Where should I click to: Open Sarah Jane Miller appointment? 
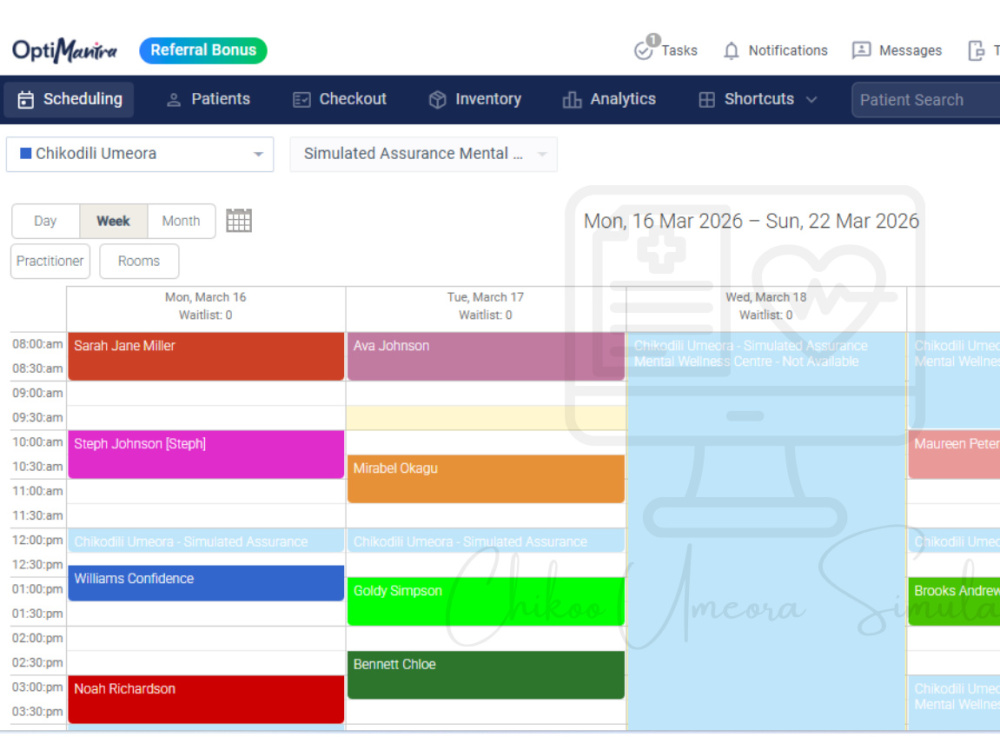point(206,357)
